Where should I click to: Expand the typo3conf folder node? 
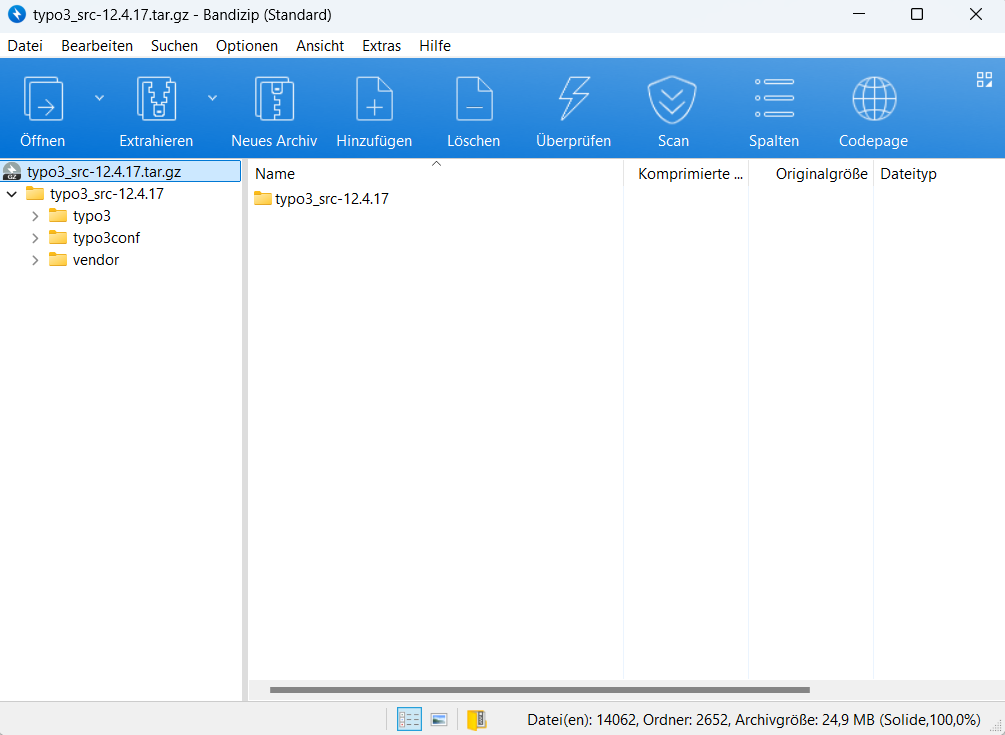[35, 238]
